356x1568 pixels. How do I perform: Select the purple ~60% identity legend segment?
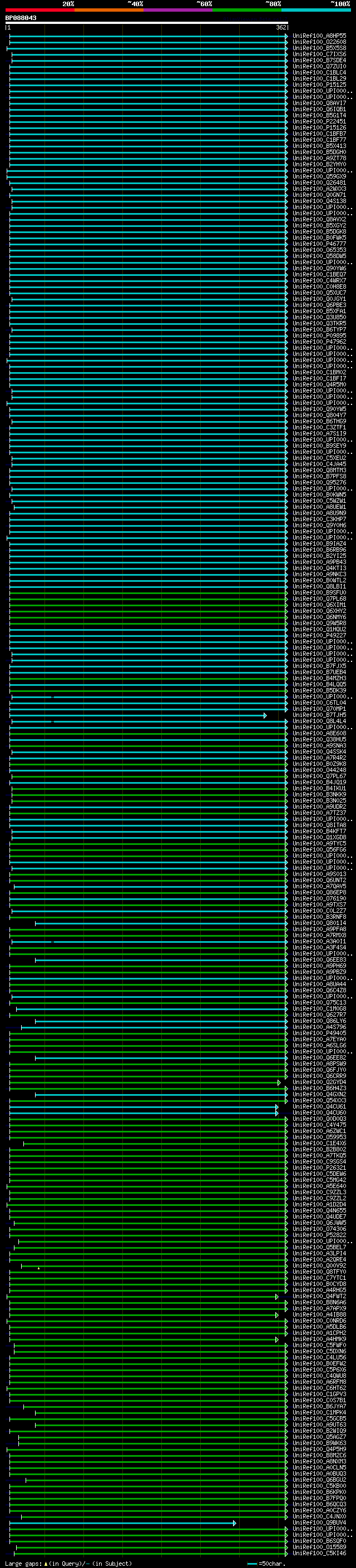pyautogui.click(x=177, y=10)
